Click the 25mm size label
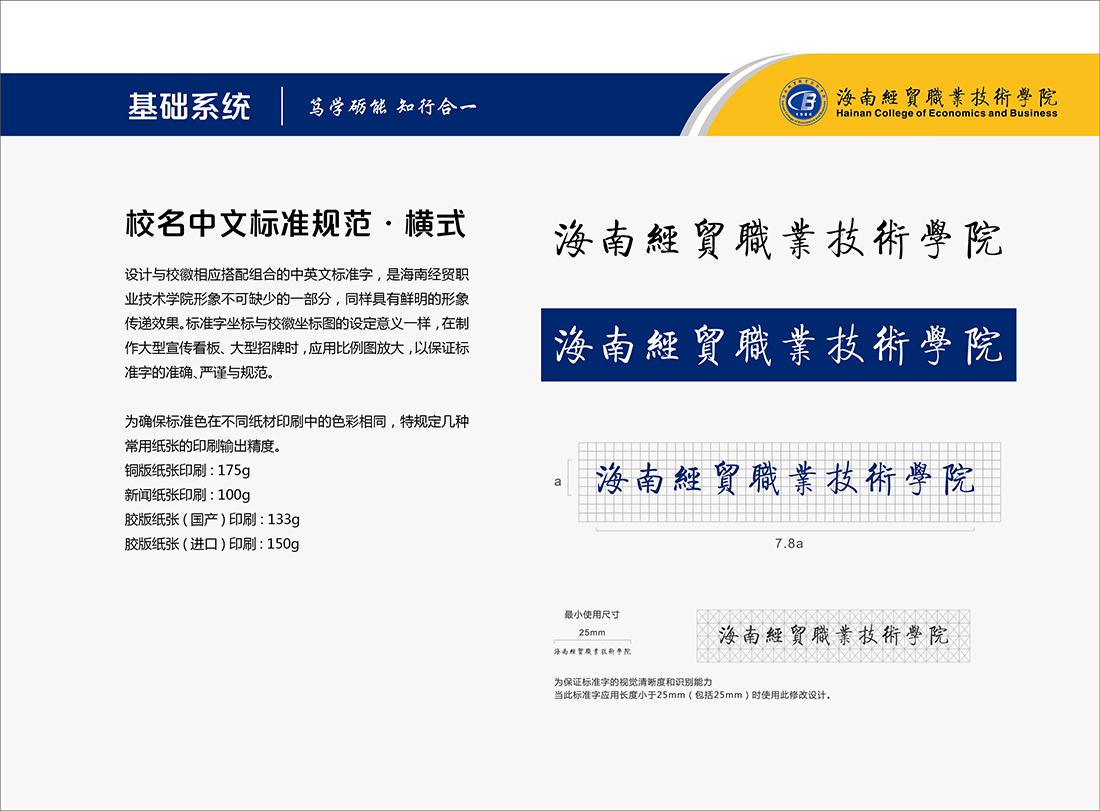The width and height of the screenshot is (1100, 811). (592, 632)
